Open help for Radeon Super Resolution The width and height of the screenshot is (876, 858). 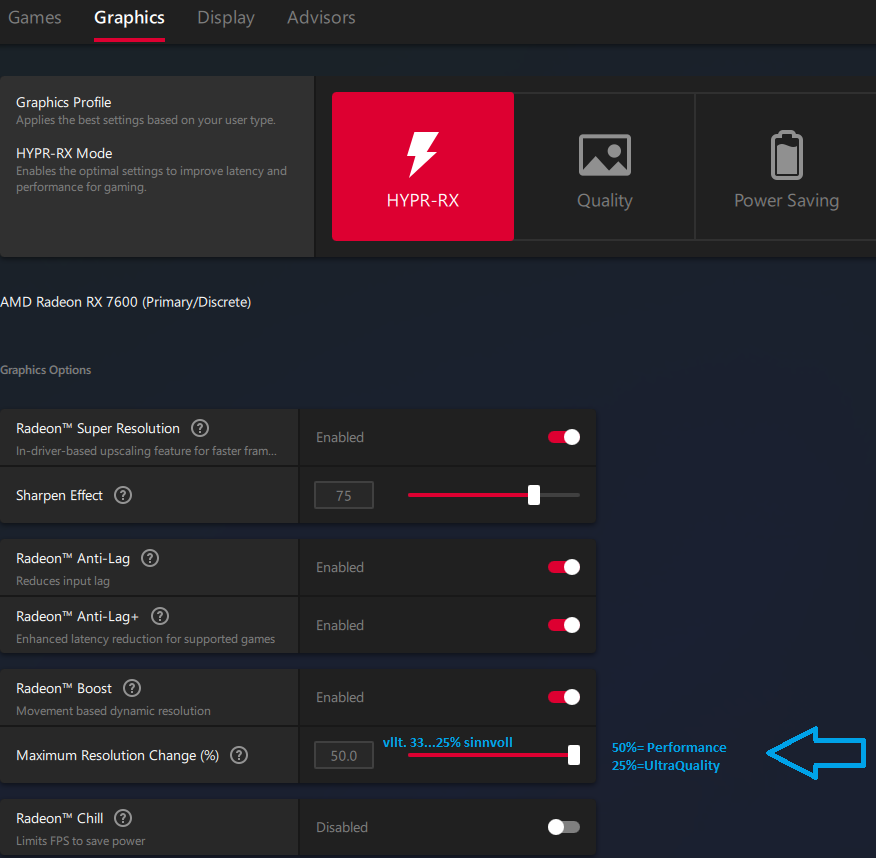coord(200,428)
